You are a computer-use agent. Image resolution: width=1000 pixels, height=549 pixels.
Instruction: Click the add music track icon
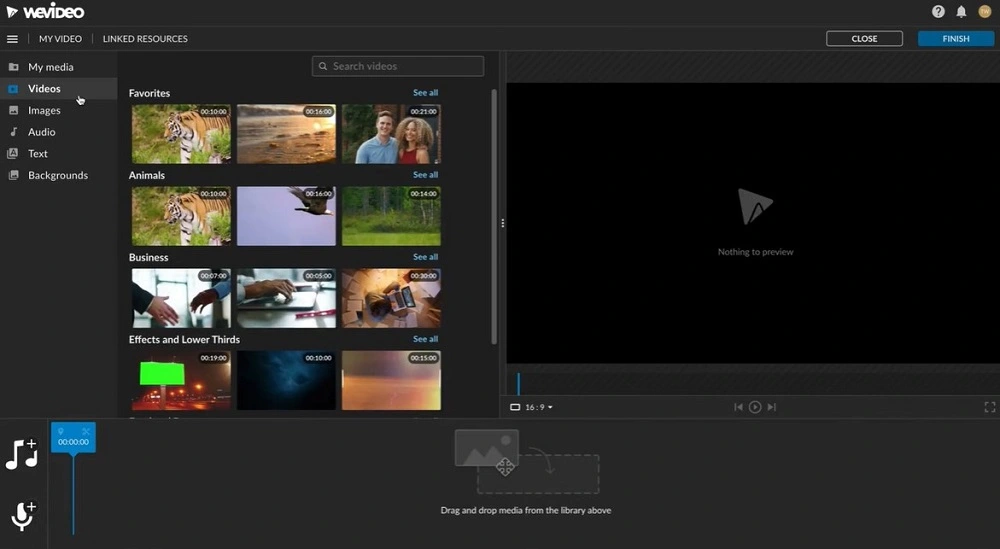pos(22,454)
